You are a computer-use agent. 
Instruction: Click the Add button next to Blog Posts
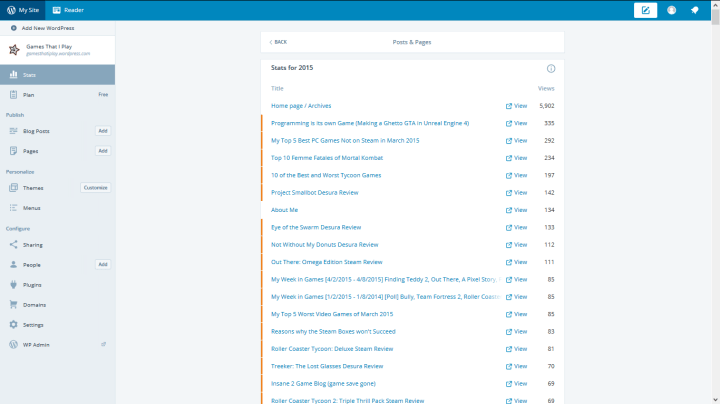103,131
